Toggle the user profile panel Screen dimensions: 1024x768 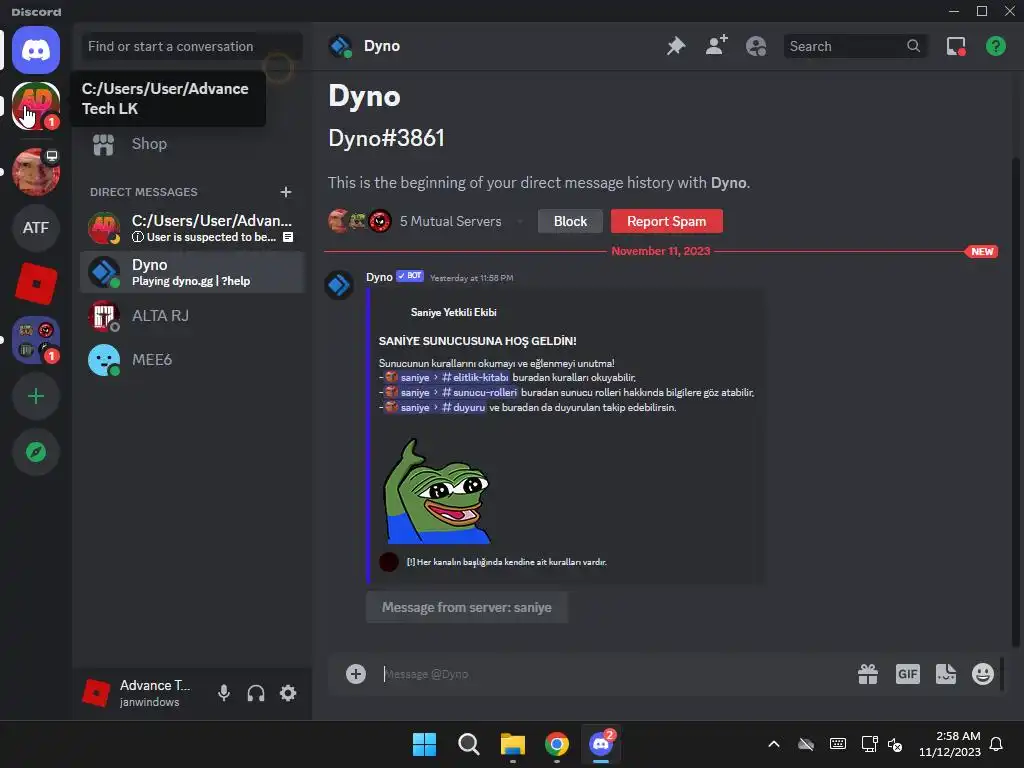756,46
